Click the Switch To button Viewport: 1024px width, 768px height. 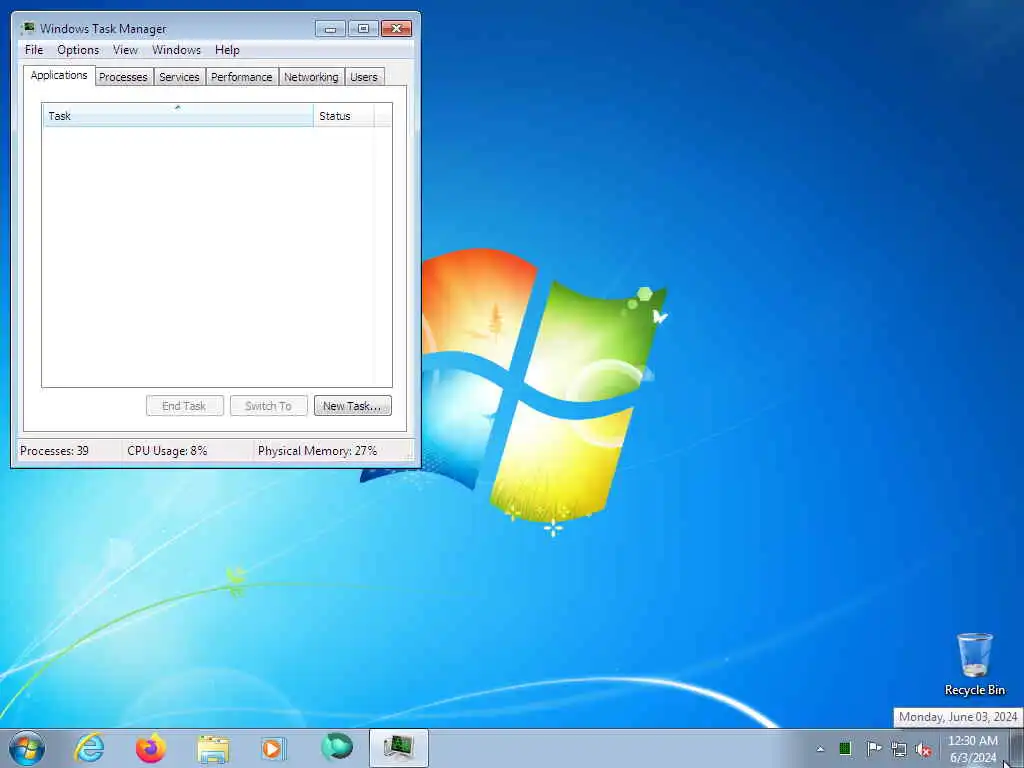pos(268,406)
